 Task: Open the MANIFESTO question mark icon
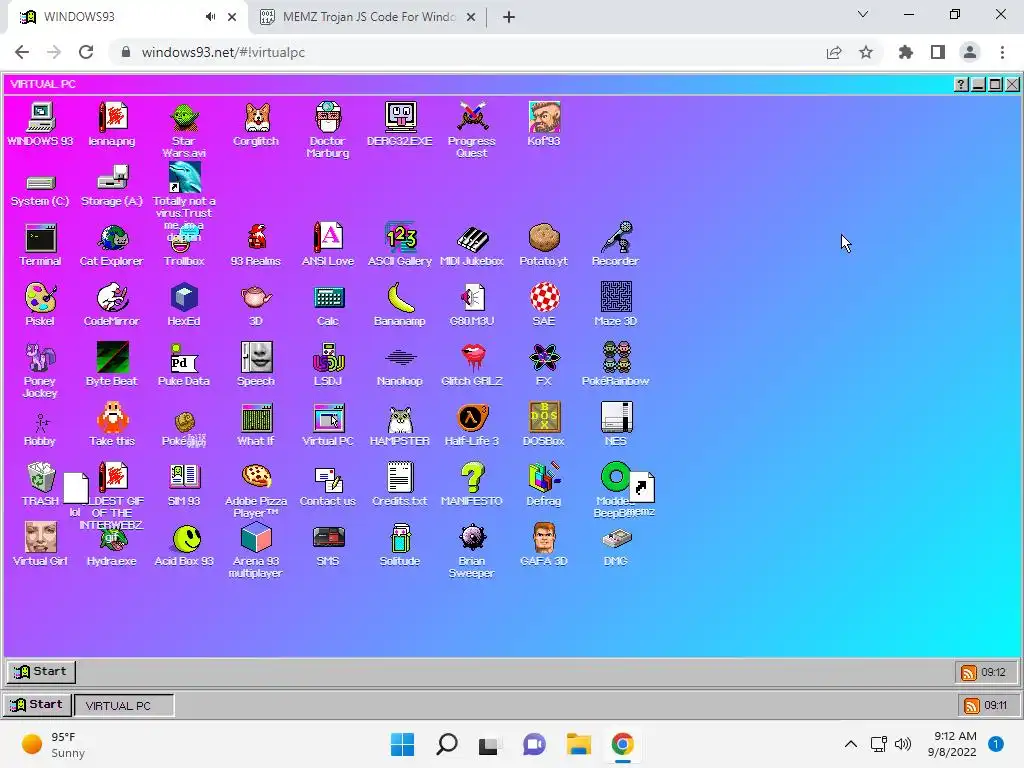coord(472,477)
